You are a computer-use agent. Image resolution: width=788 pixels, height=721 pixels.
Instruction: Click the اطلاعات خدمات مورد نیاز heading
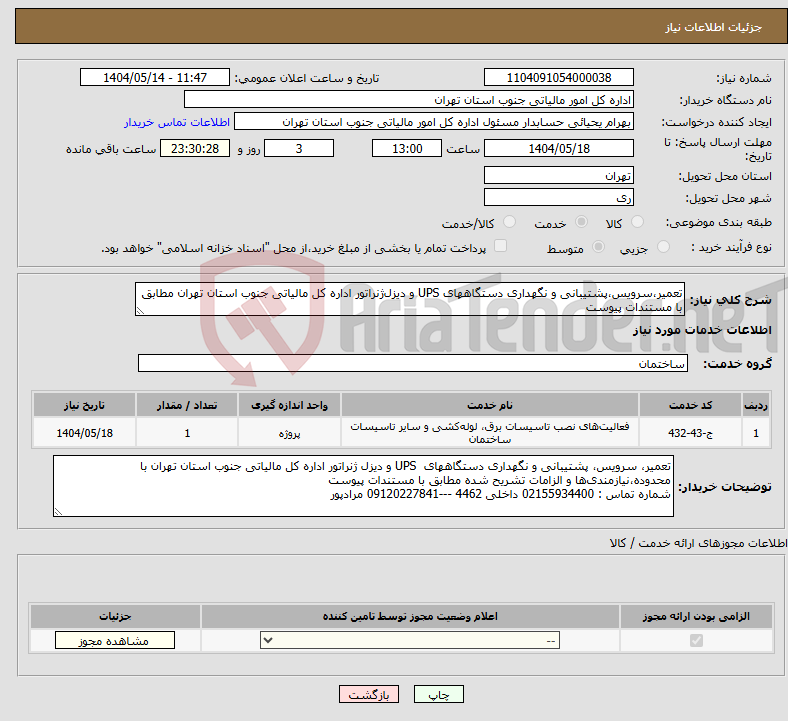pos(702,330)
